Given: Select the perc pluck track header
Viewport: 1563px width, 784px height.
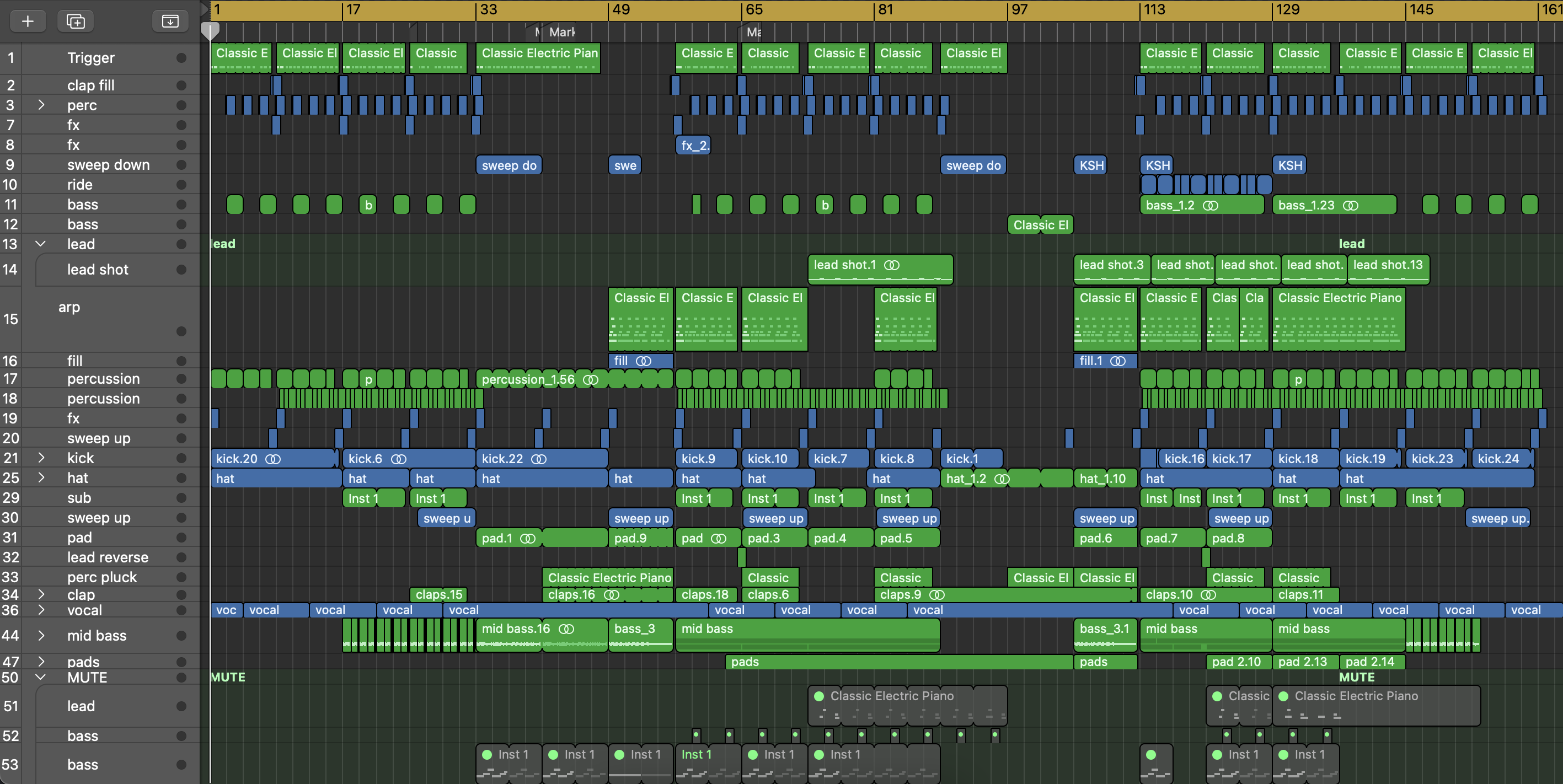Looking at the screenshot, I should (x=102, y=577).
